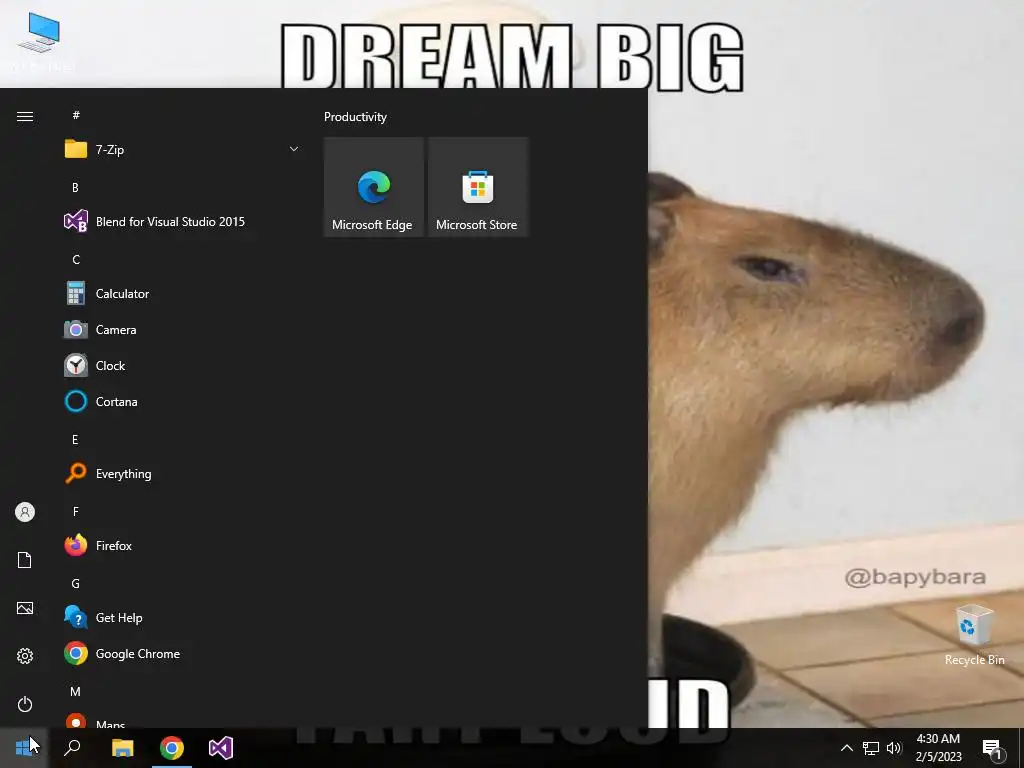The width and height of the screenshot is (1024, 768).
Task: Launch Firefox from the app list
Action: click(x=181, y=545)
